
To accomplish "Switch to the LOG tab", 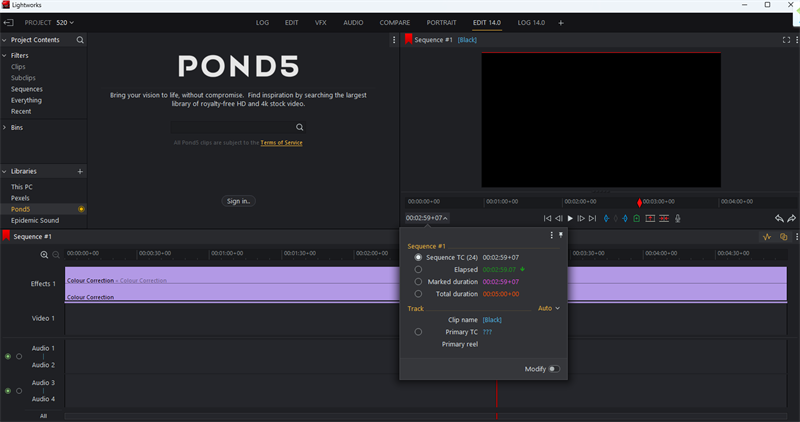I will coord(262,22).
